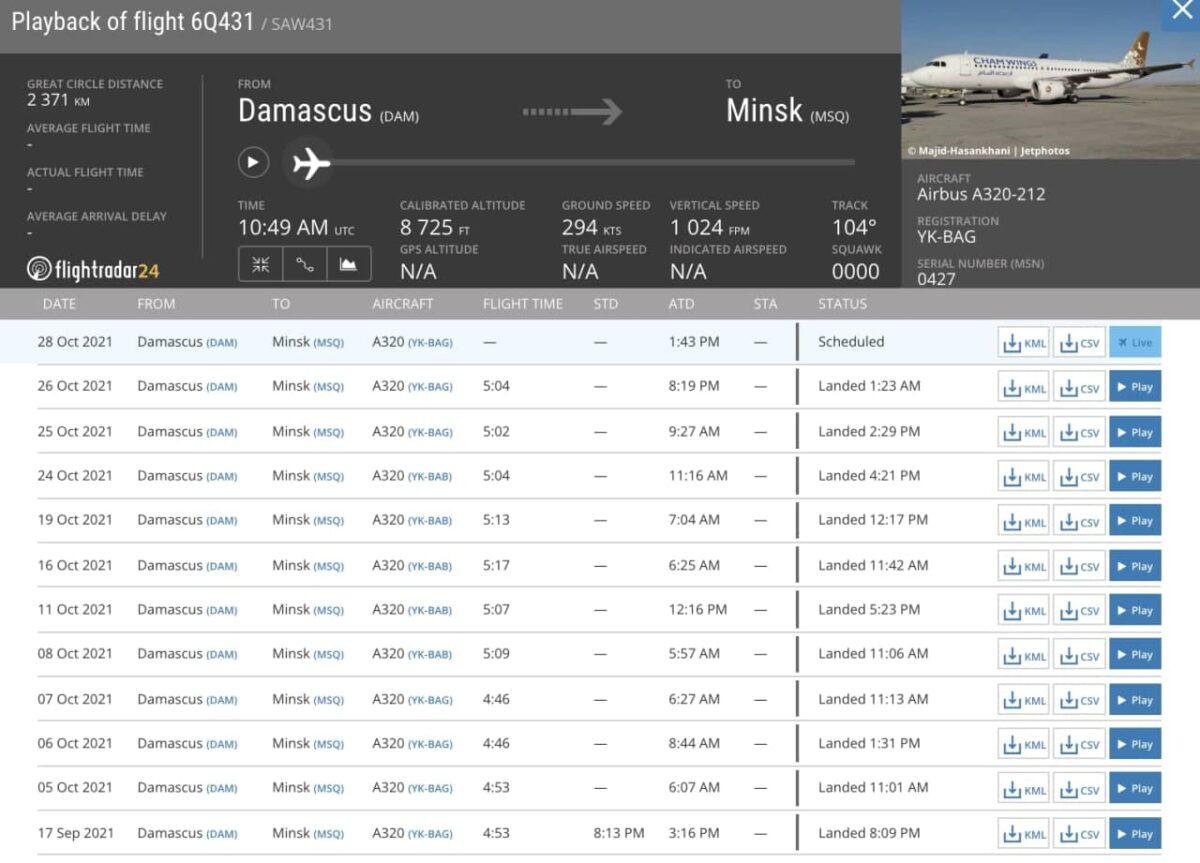Click the airplane marker on playback timeline
This screenshot has height=863, width=1200.
coord(309,162)
